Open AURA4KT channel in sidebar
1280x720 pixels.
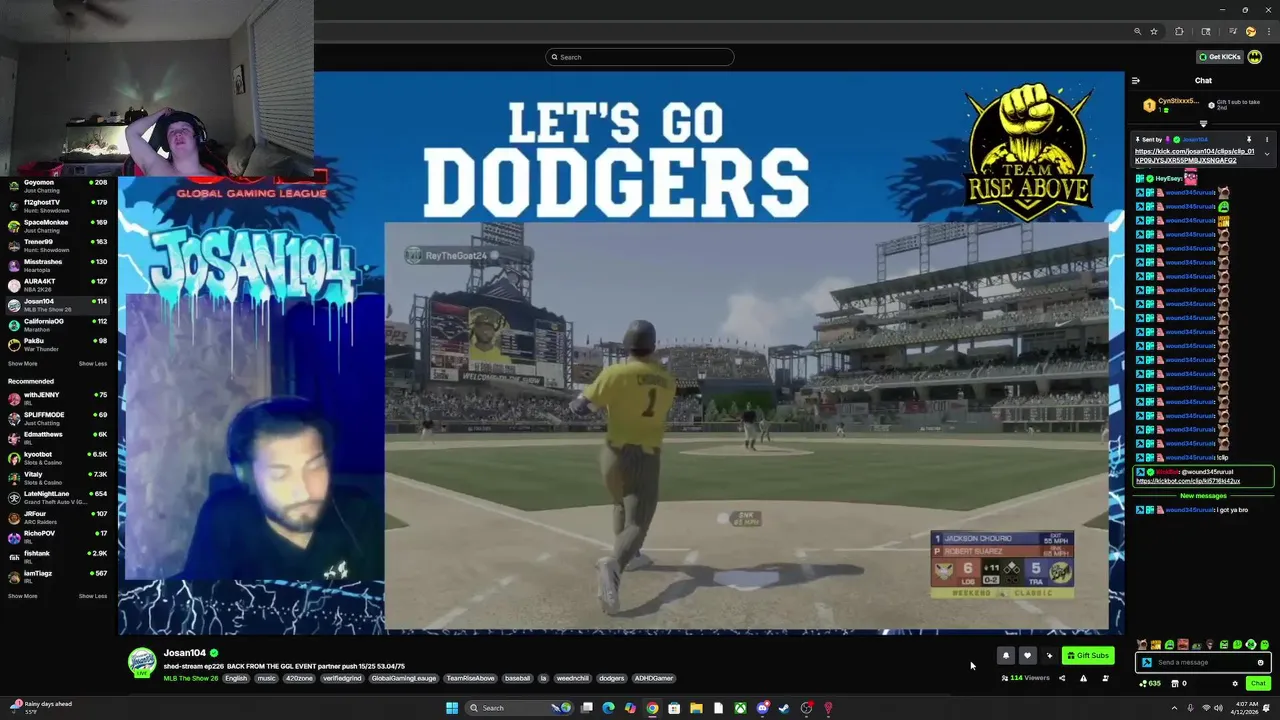click(x=58, y=285)
